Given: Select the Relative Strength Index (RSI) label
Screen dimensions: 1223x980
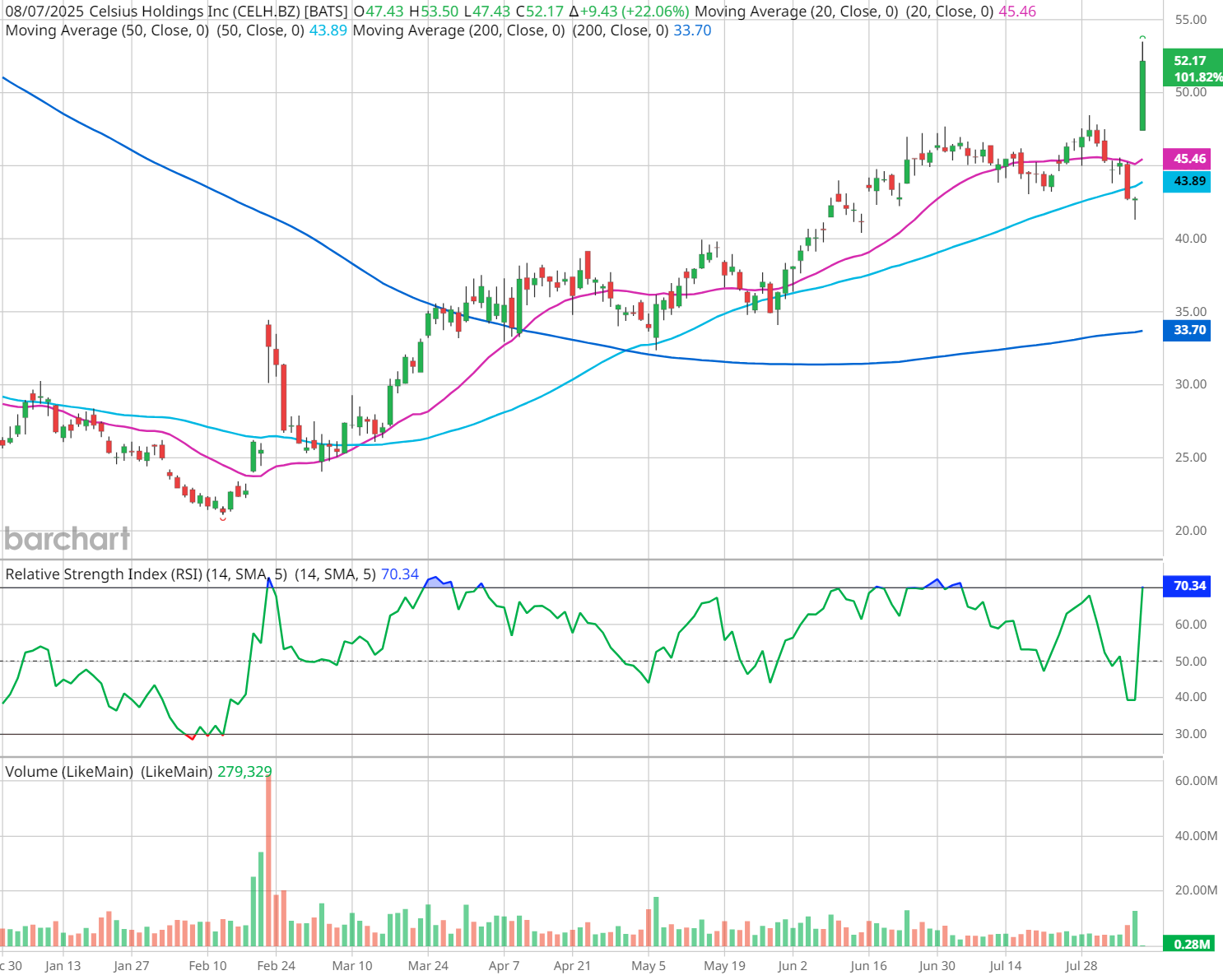Looking at the screenshot, I should 104,574.
